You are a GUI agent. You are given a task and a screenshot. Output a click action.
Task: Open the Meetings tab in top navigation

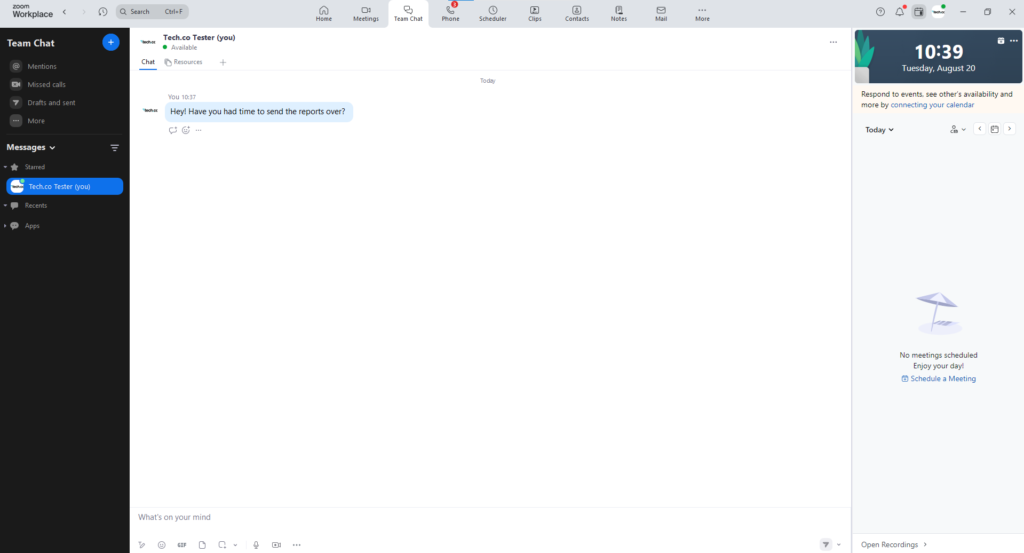pos(366,13)
